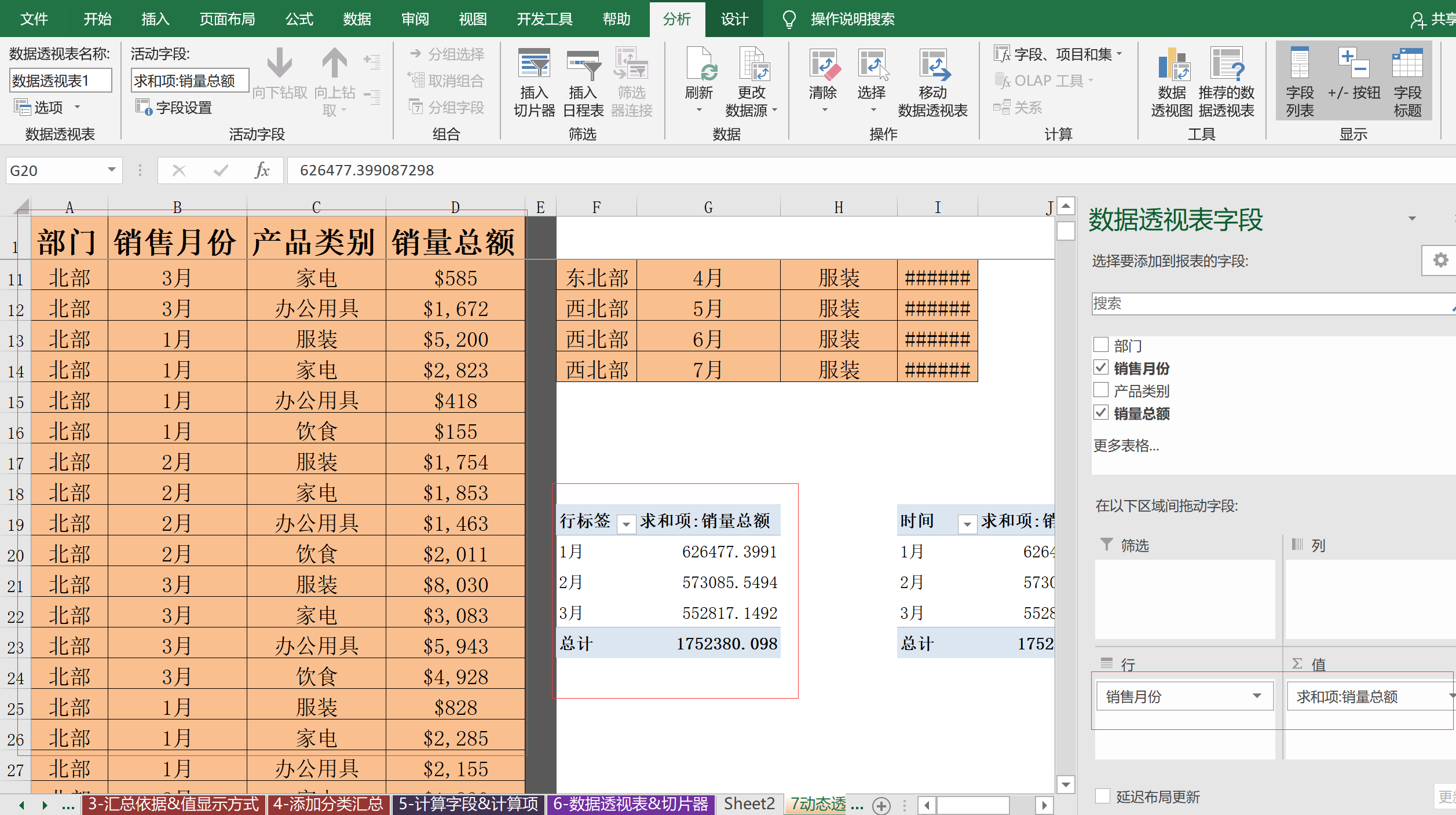Enable Defer Layout Update (延迟布局更新) checkbox
The height and width of the screenshot is (815, 1456).
tap(1103, 796)
